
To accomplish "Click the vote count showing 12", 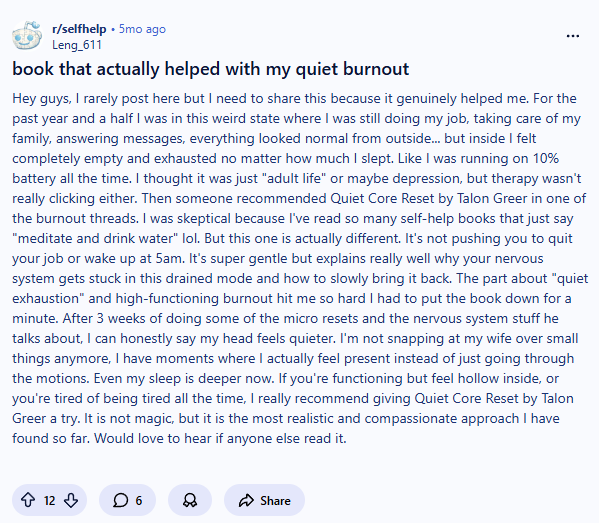I will 49,500.
